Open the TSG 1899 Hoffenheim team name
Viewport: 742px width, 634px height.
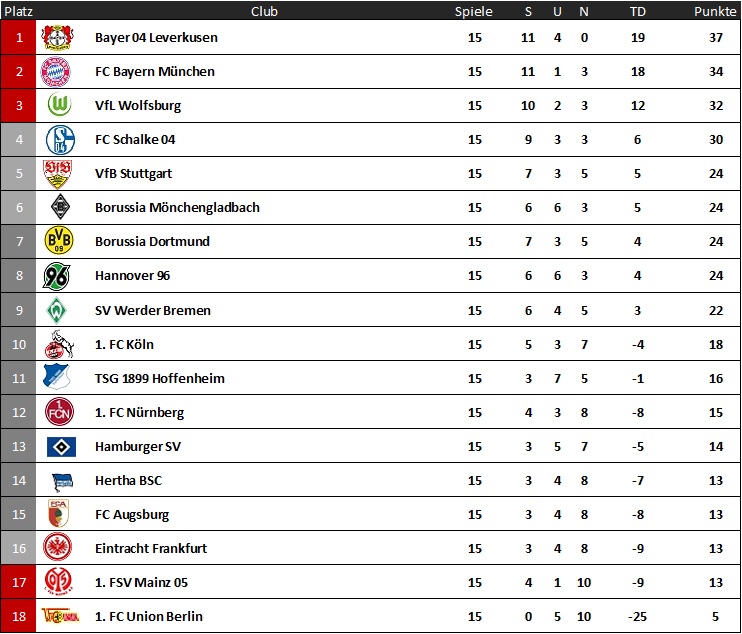(x=159, y=378)
